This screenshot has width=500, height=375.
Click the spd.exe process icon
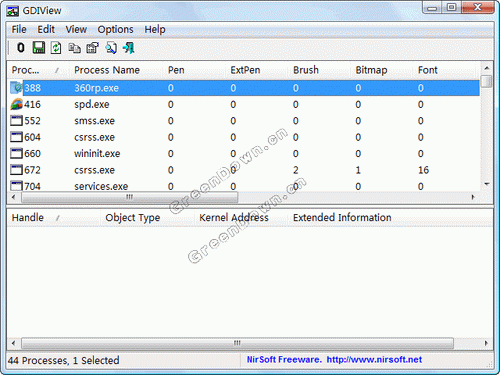tap(16, 104)
